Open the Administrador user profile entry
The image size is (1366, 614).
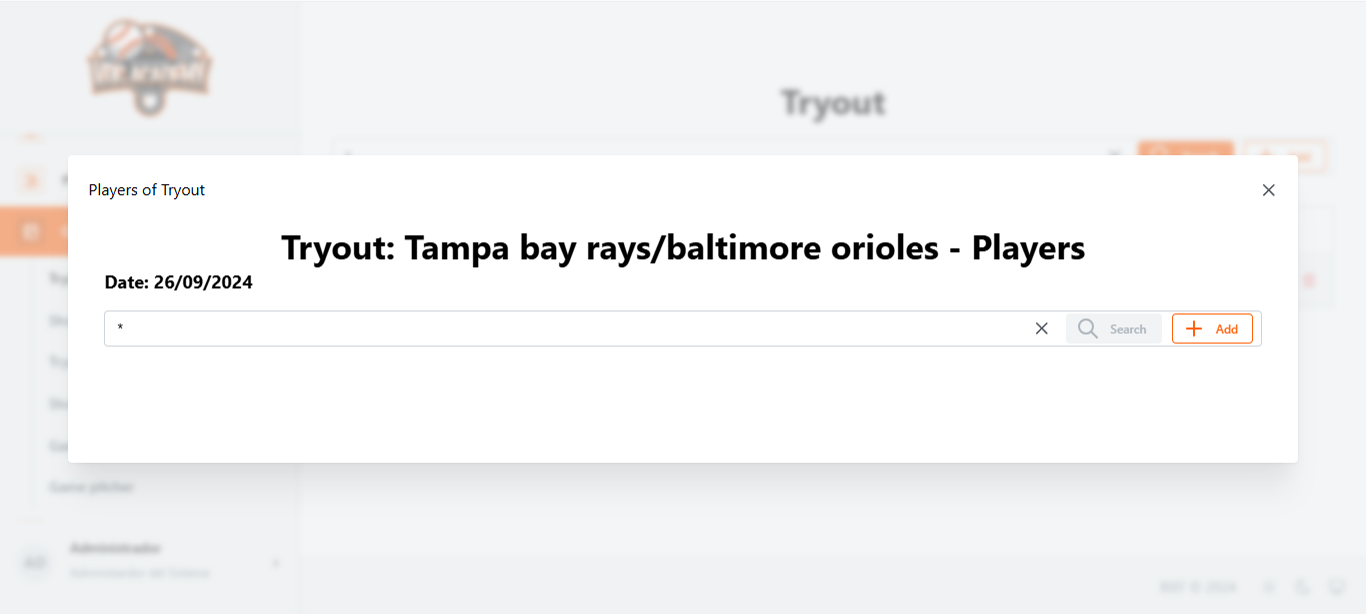point(139,560)
